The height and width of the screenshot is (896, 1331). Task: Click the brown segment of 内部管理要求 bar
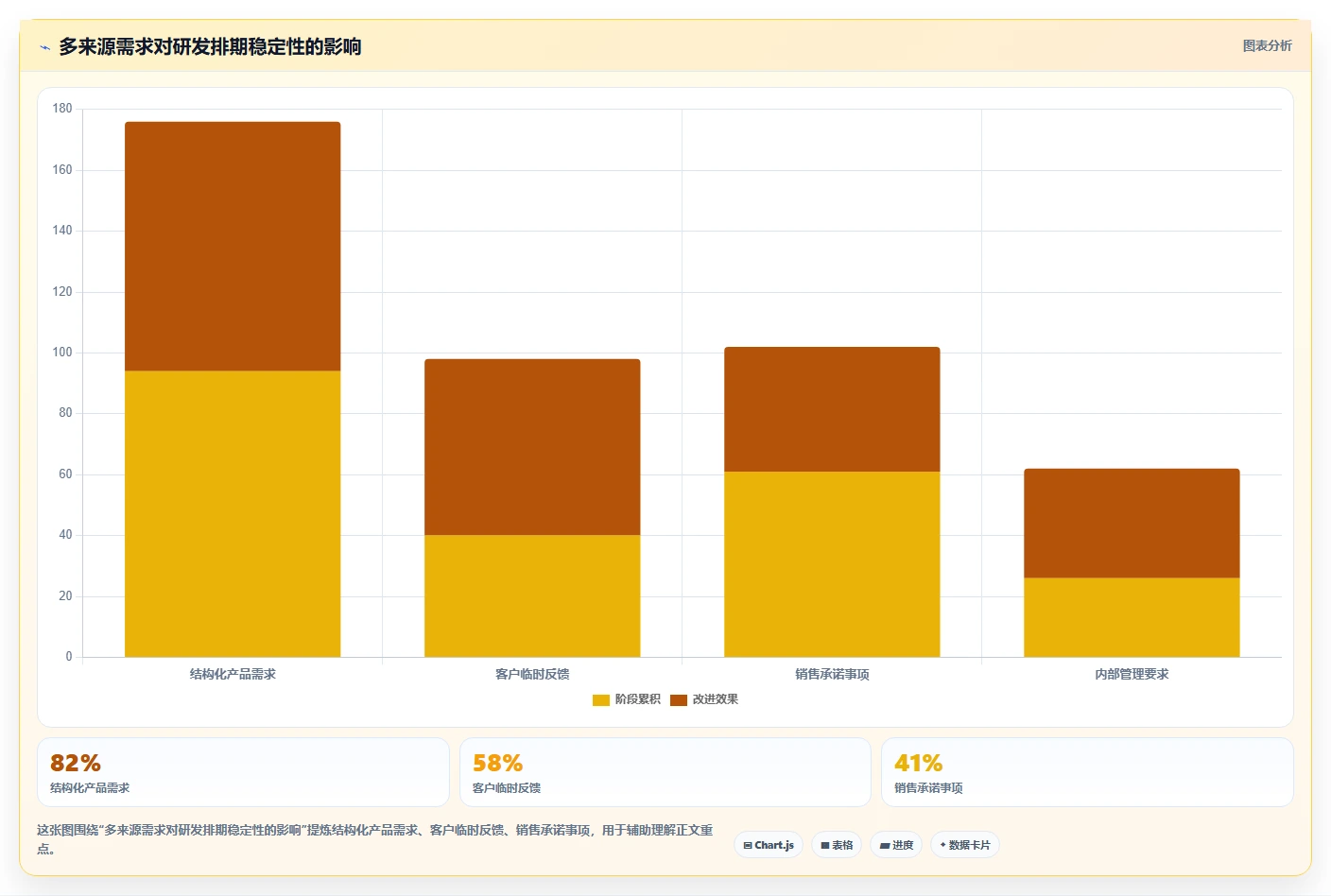pyautogui.click(x=1132, y=523)
